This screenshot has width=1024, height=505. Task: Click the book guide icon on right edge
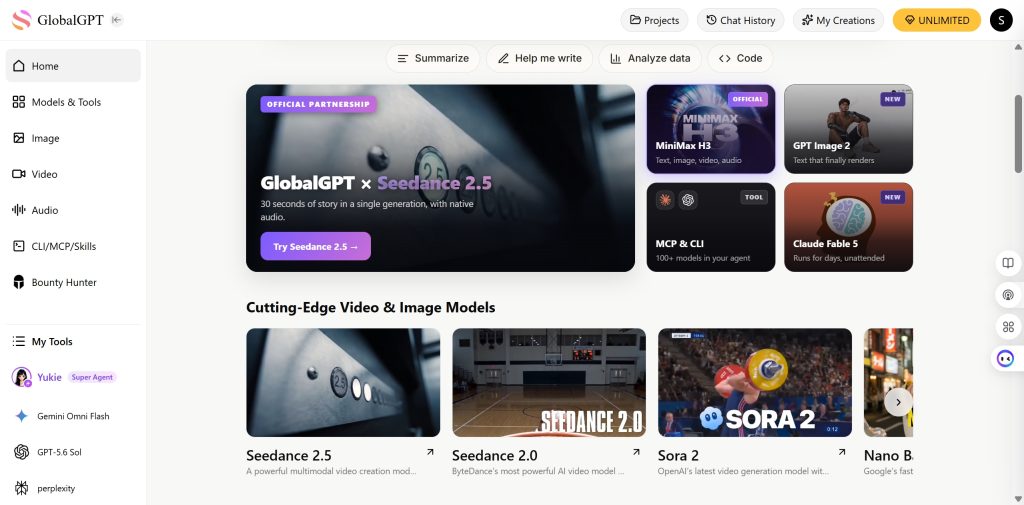coord(1008,263)
